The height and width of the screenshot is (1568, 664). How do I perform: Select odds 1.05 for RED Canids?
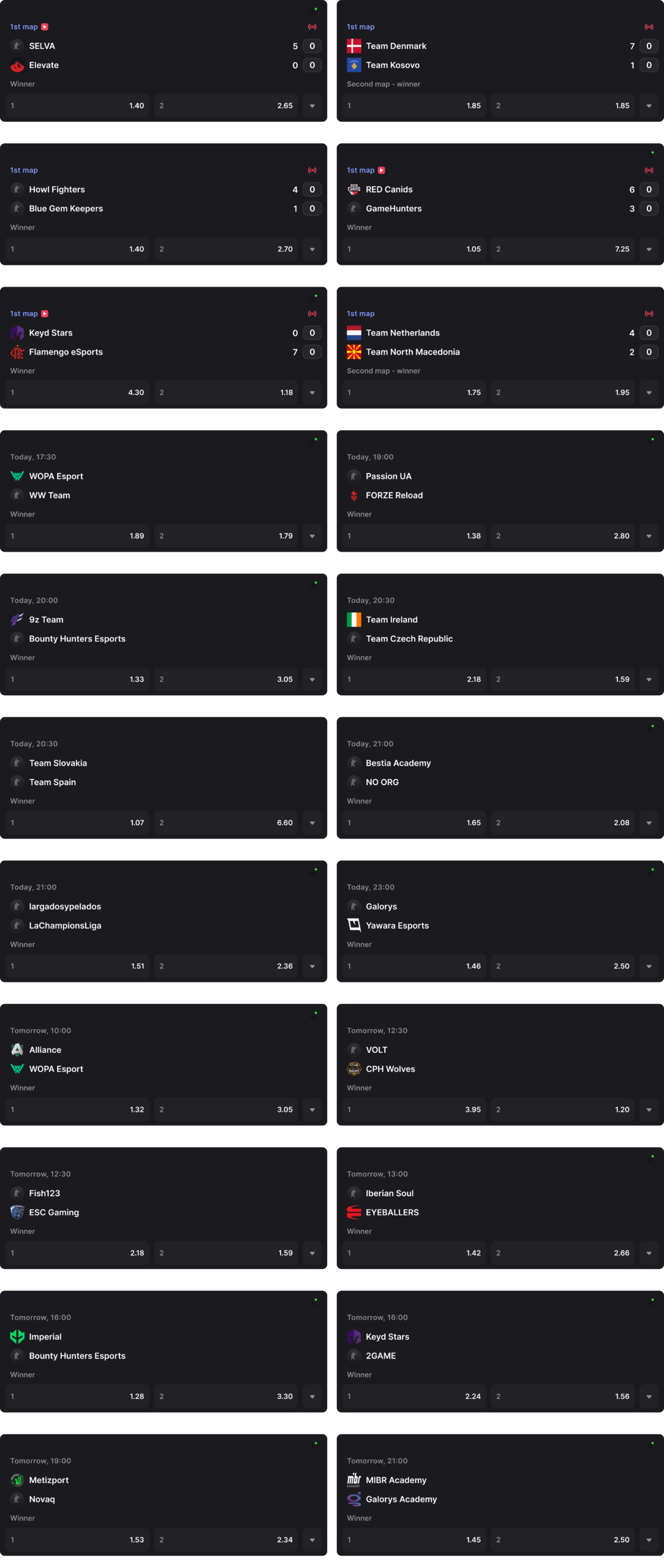tap(414, 249)
